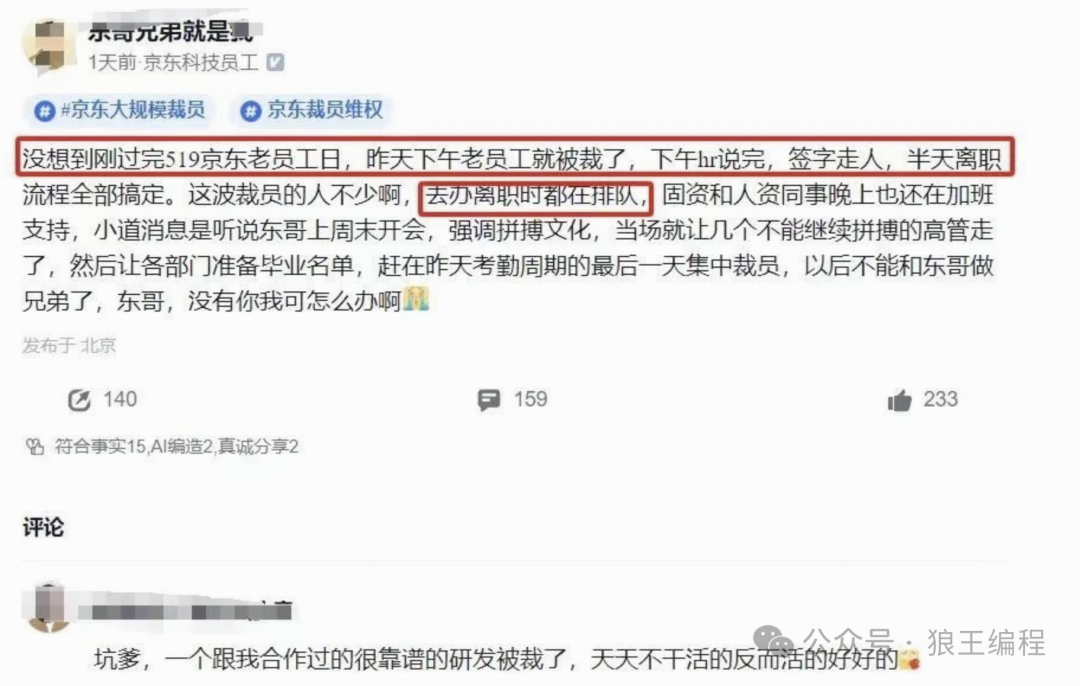Like the post using the thumbs-up icon
Screen dimensions: 1080x686
(900, 399)
